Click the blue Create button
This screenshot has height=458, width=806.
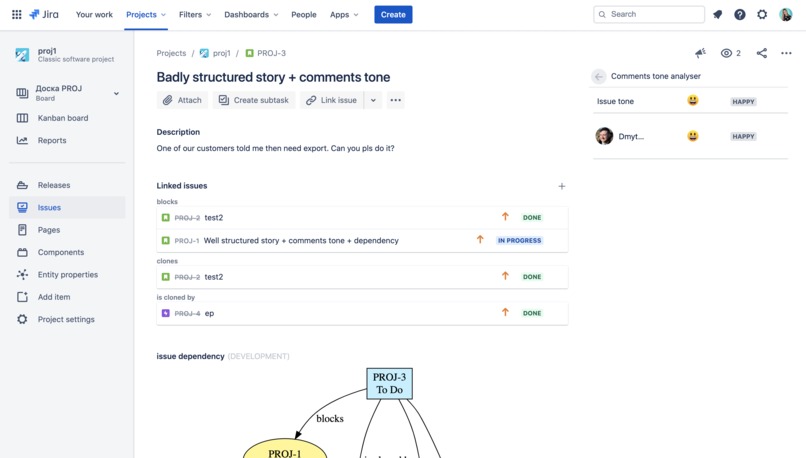pos(393,14)
